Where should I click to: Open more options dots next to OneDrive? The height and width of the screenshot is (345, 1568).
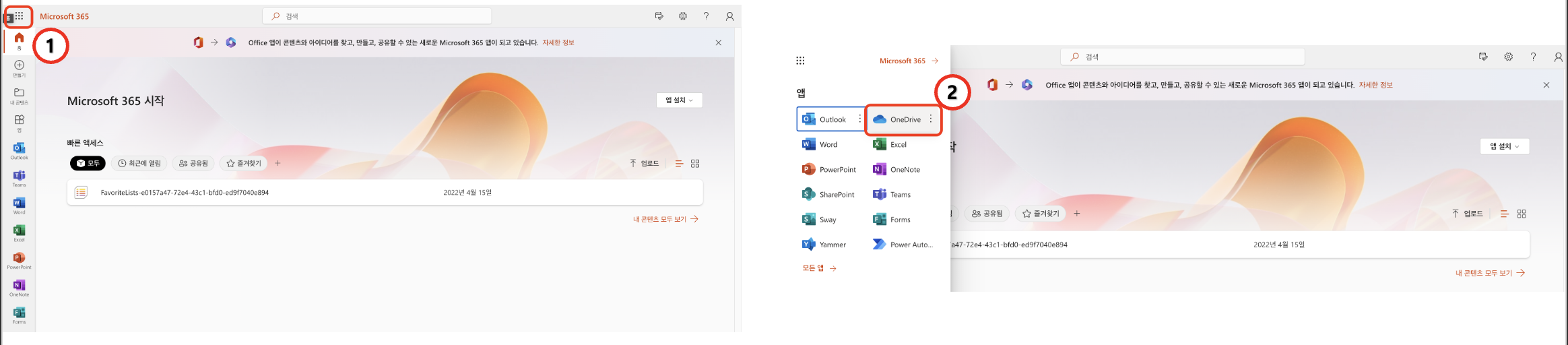coord(931,119)
